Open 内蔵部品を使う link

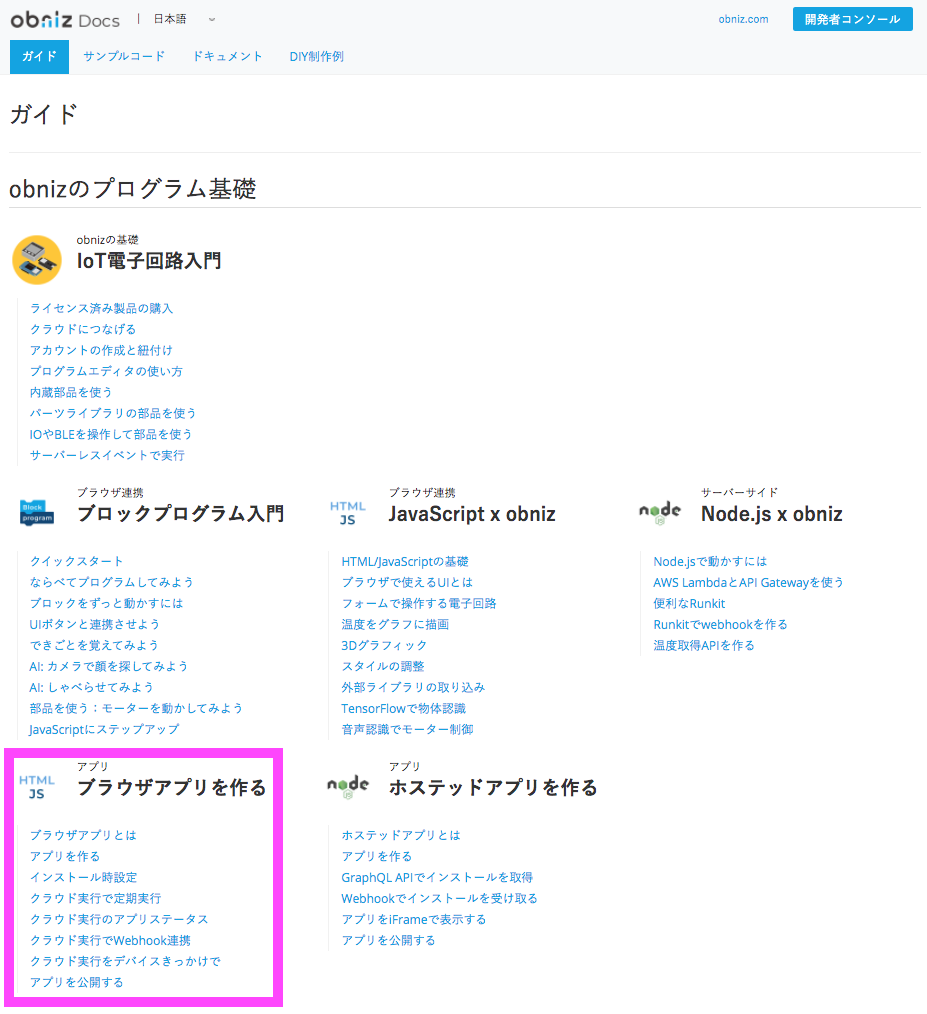tap(71, 393)
